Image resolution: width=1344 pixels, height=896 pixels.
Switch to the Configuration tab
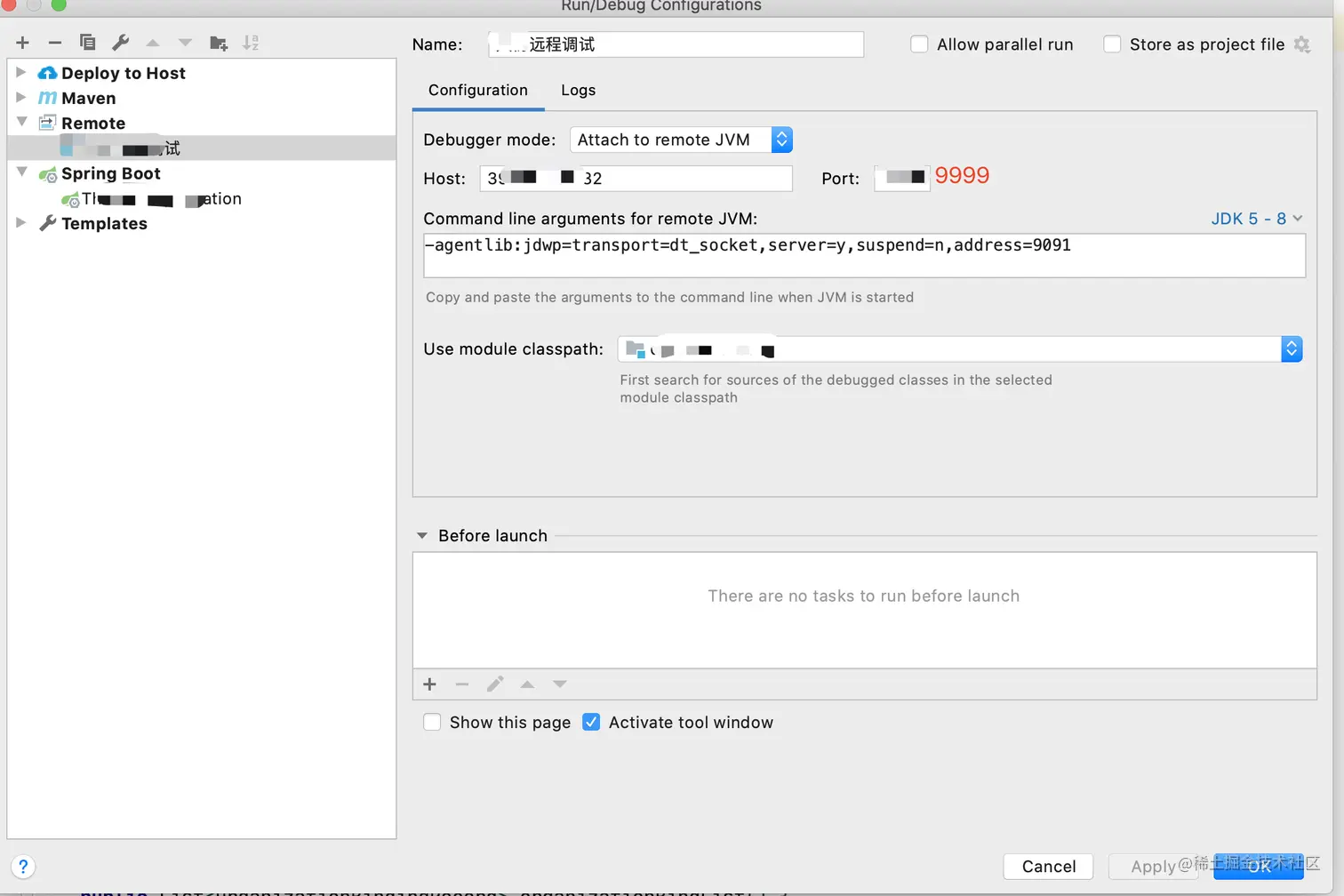[478, 90]
